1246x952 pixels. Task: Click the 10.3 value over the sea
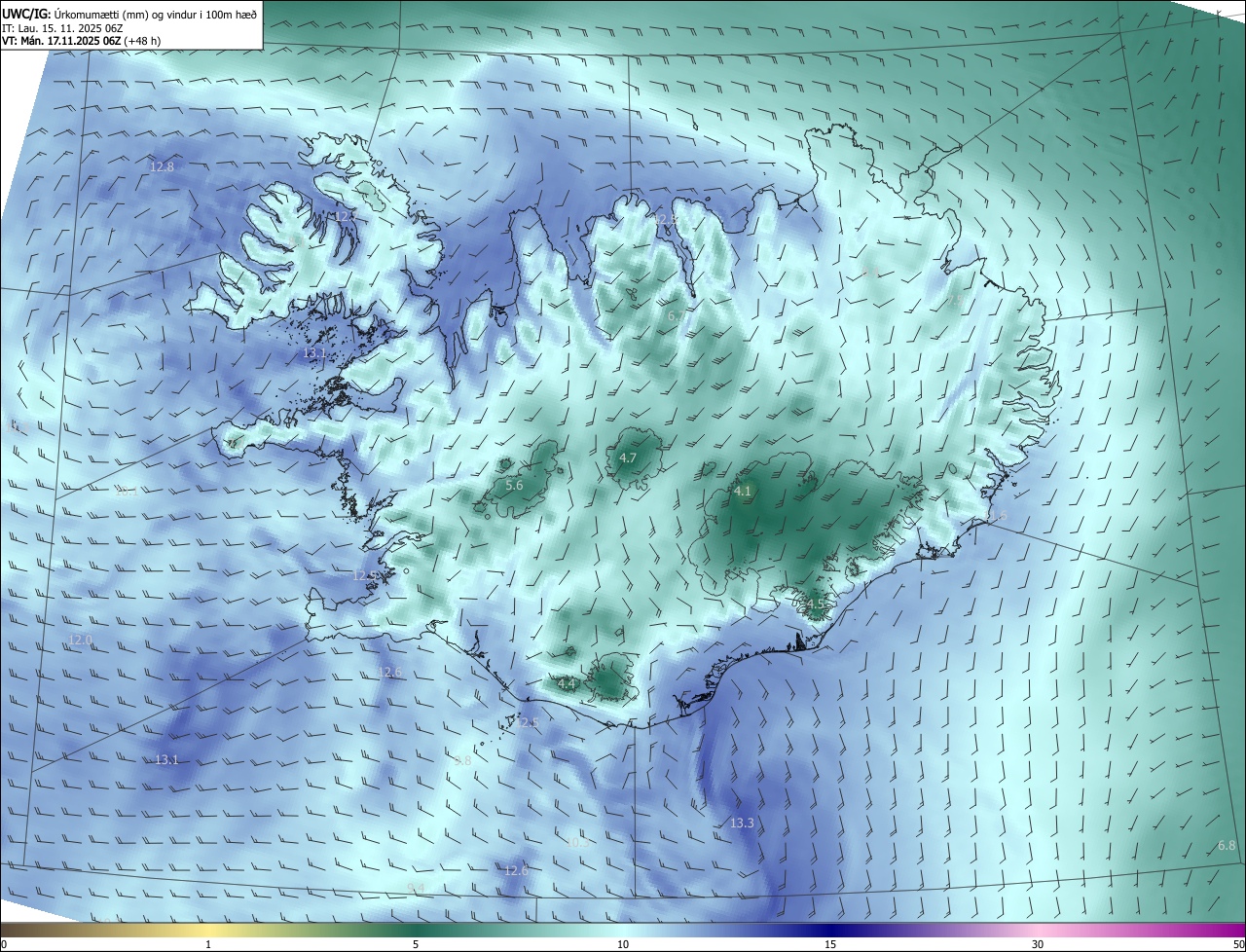(576, 842)
